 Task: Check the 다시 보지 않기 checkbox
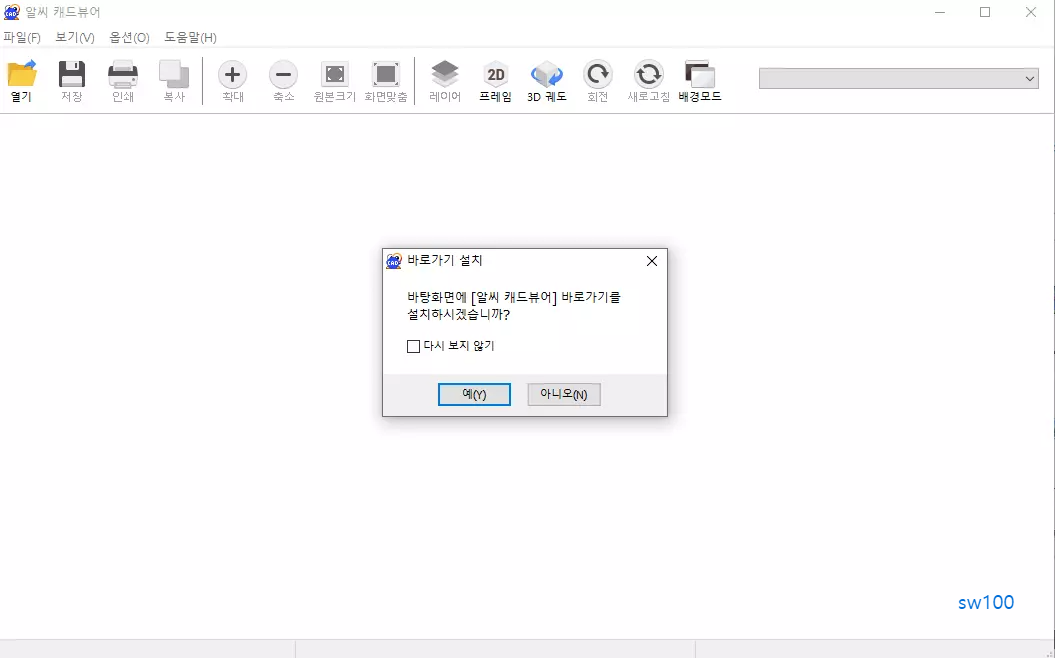coord(413,346)
